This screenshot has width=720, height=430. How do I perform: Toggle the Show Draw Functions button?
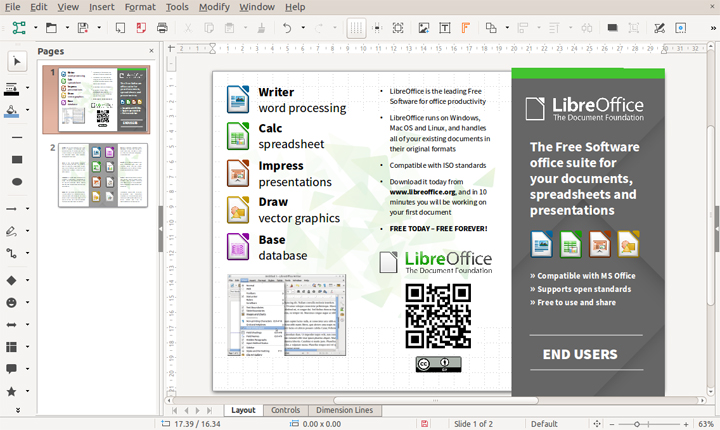(681, 28)
